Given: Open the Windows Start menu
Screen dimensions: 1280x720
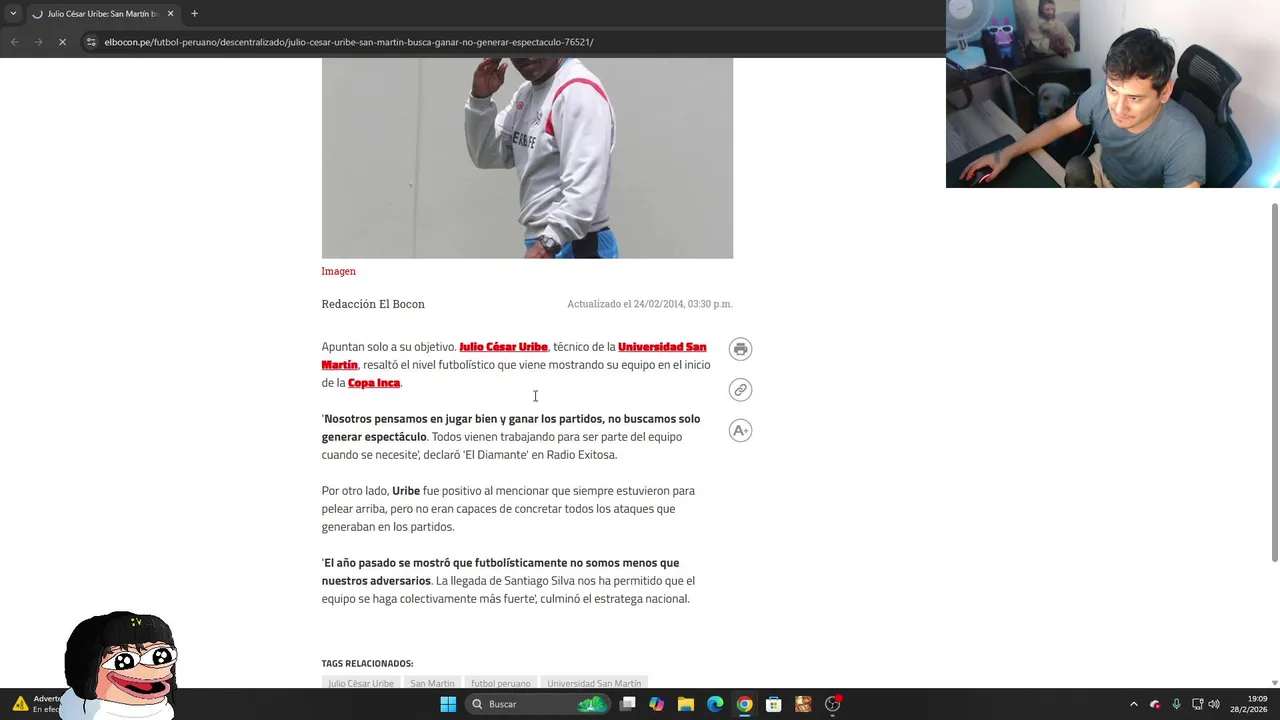Looking at the screenshot, I should click(448, 704).
